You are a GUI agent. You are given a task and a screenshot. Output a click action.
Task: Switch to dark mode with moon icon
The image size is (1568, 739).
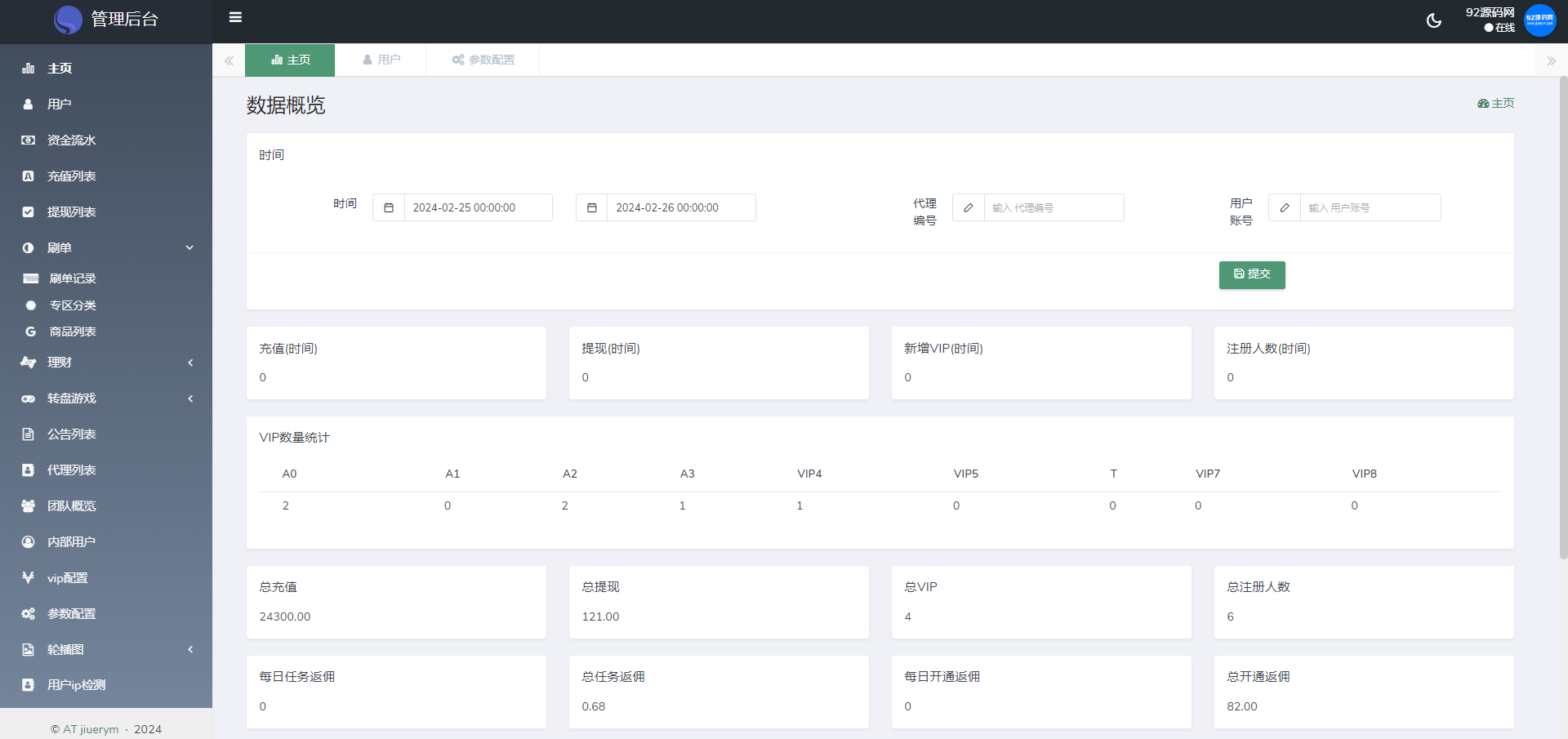(1434, 20)
